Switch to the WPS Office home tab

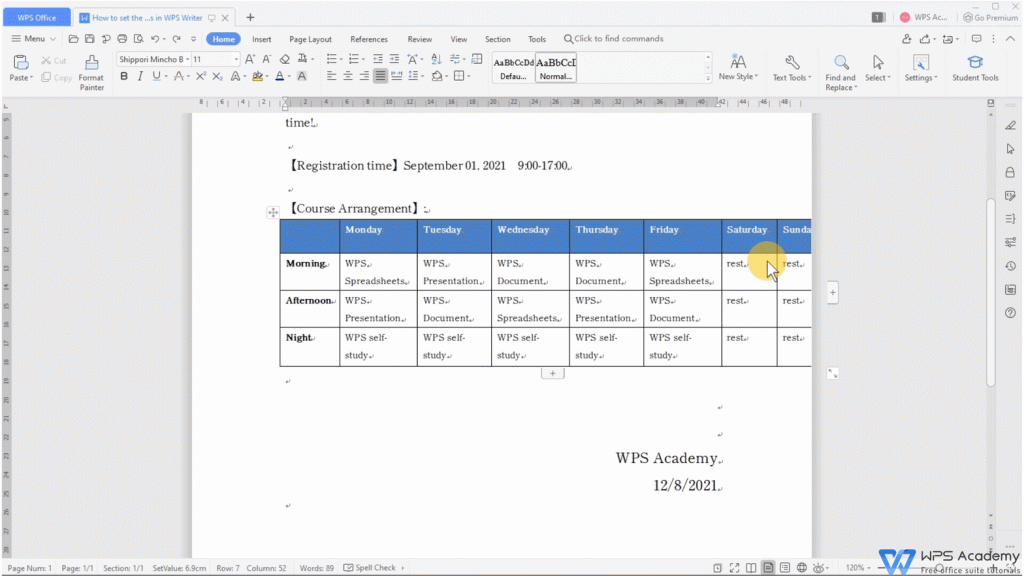pyautogui.click(x=37, y=18)
